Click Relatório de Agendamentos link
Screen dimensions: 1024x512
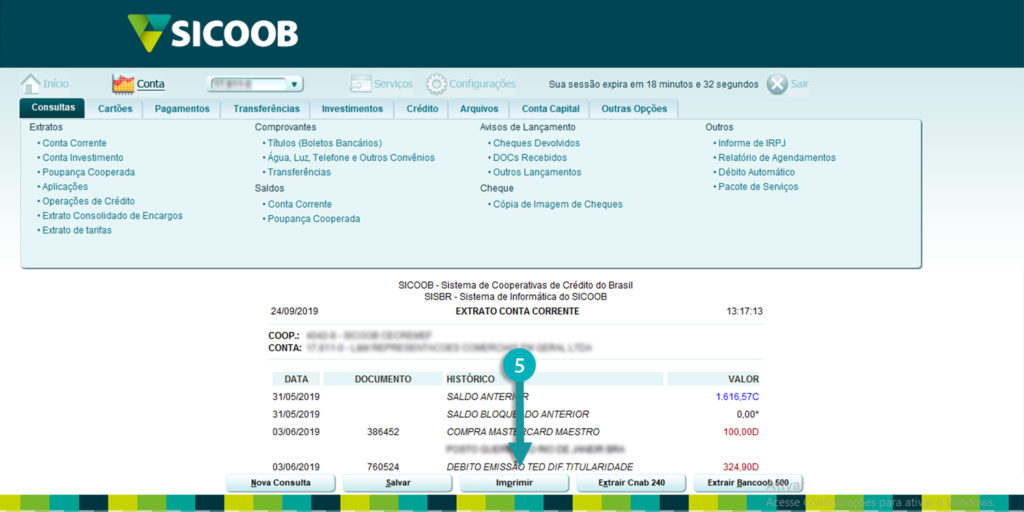click(776, 157)
